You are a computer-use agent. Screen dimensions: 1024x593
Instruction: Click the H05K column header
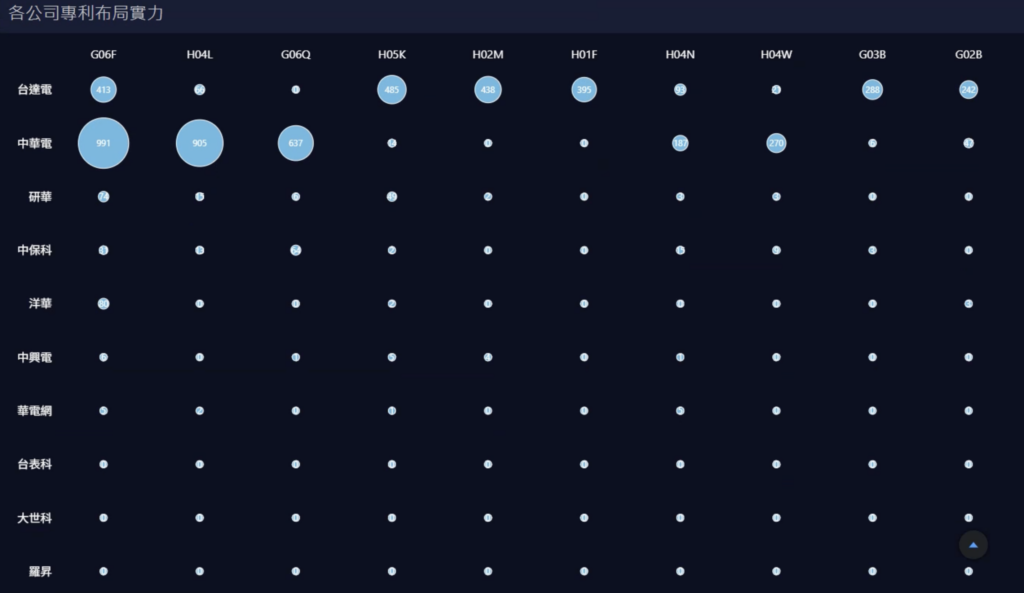pyautogui.click(x=392, y=54)
